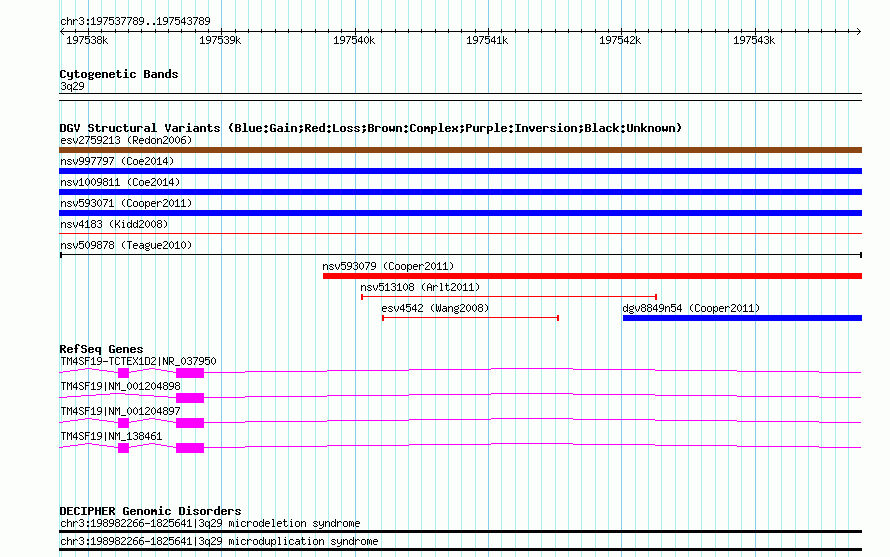Click the DGV Structural Variants track title
890x557 pixels.
(370, 128)
